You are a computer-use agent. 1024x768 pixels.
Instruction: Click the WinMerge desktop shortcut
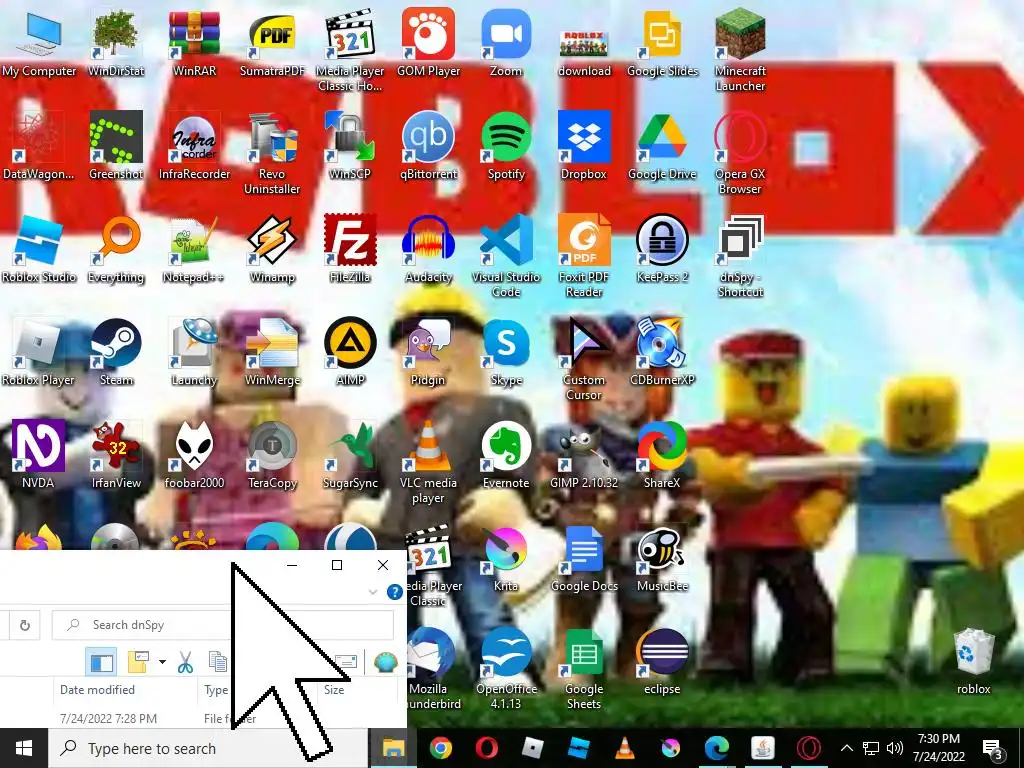(x=272, y=353)
